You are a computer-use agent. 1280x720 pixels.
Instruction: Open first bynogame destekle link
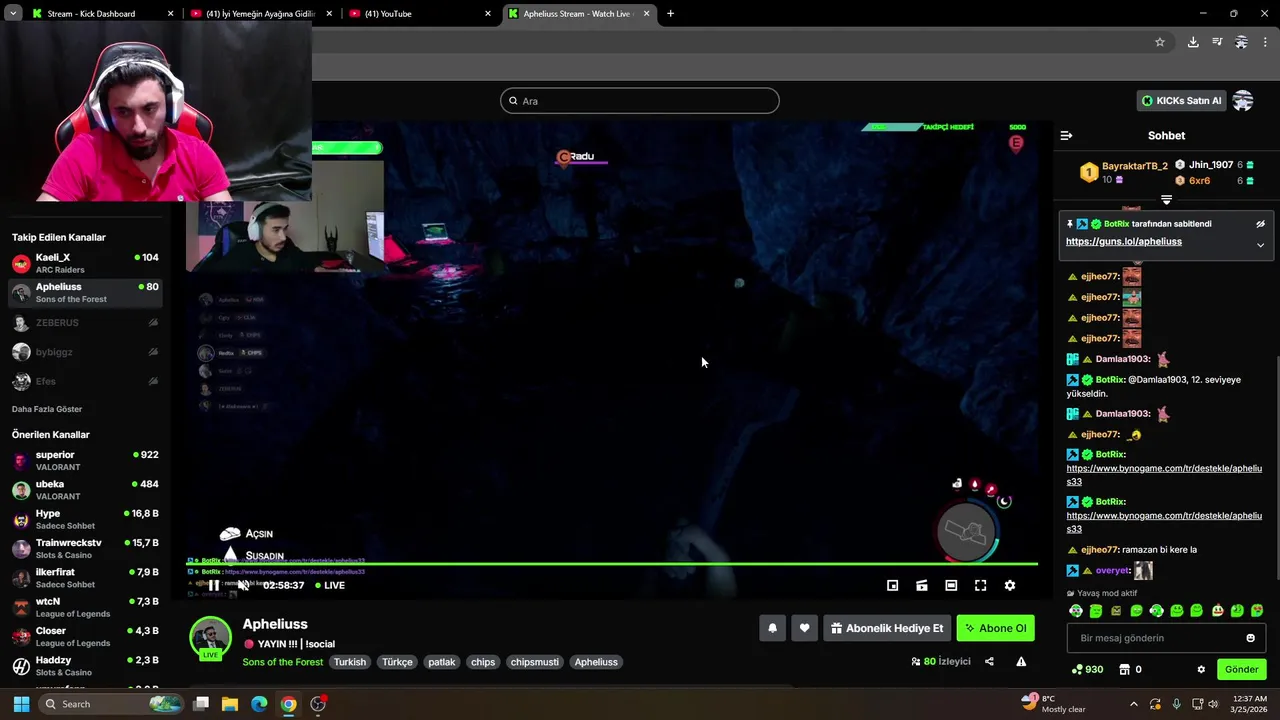click(x=1164, y=475)
